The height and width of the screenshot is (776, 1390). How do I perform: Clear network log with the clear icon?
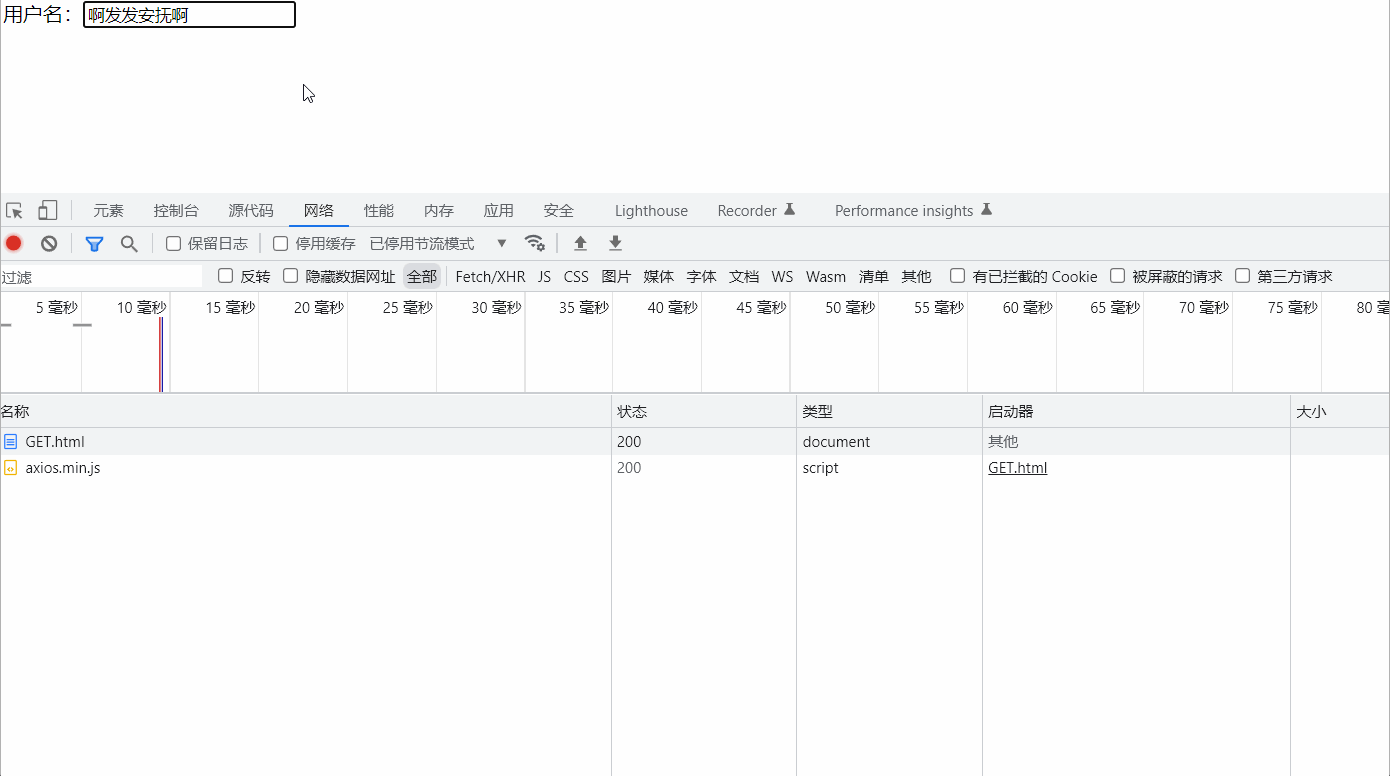pyautogui.click(x=49, y=243)
